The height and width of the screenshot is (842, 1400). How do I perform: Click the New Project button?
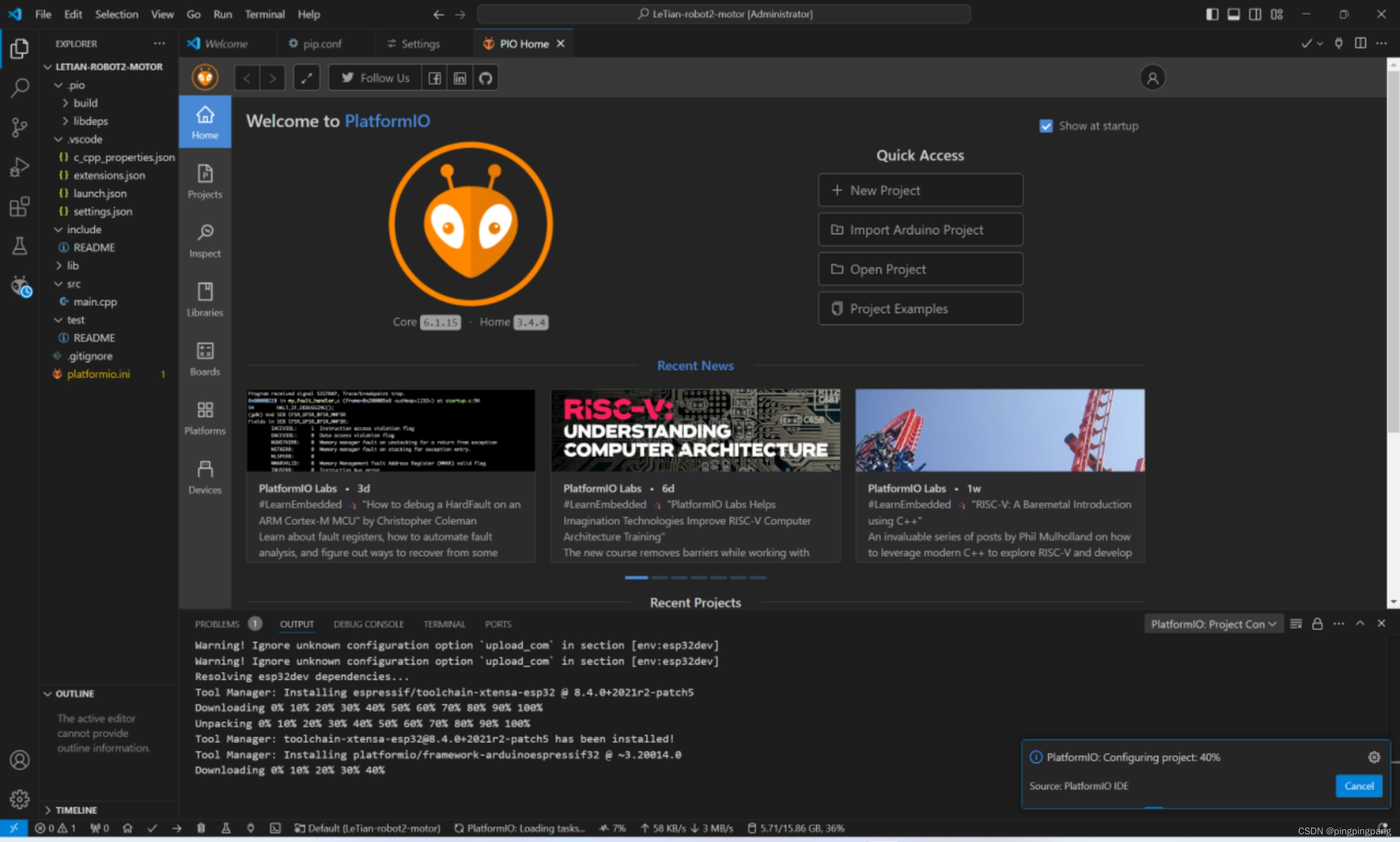(x=920, y=190)
